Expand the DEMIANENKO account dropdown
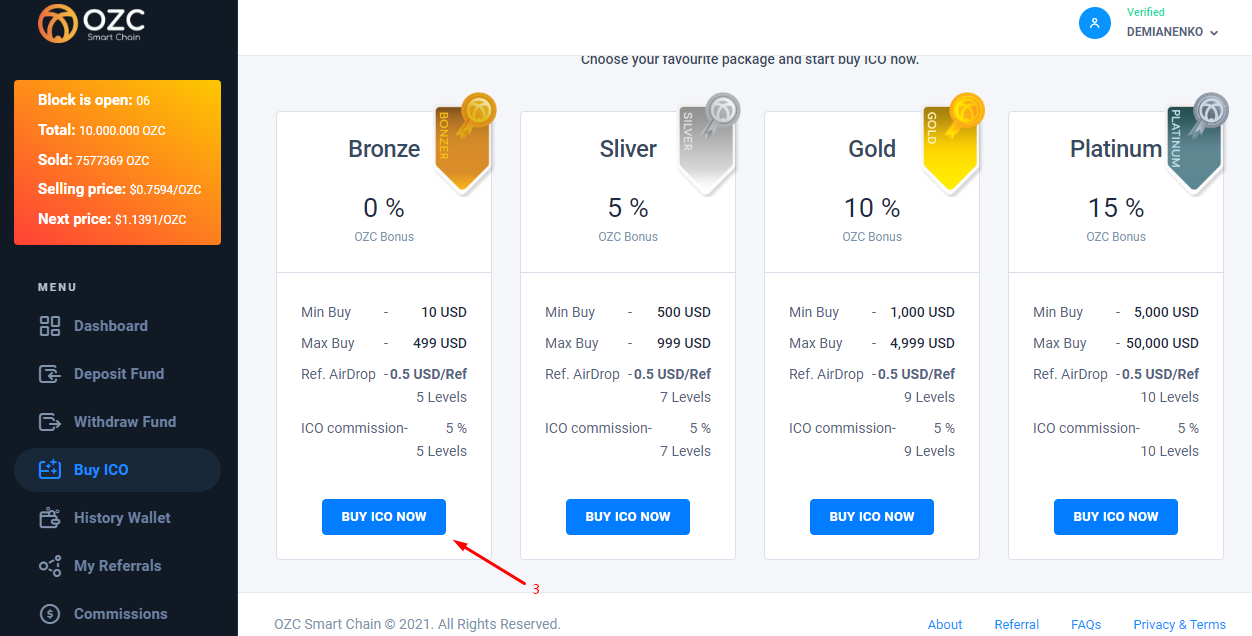The image size is (1252, 636). coord(1173,32)
